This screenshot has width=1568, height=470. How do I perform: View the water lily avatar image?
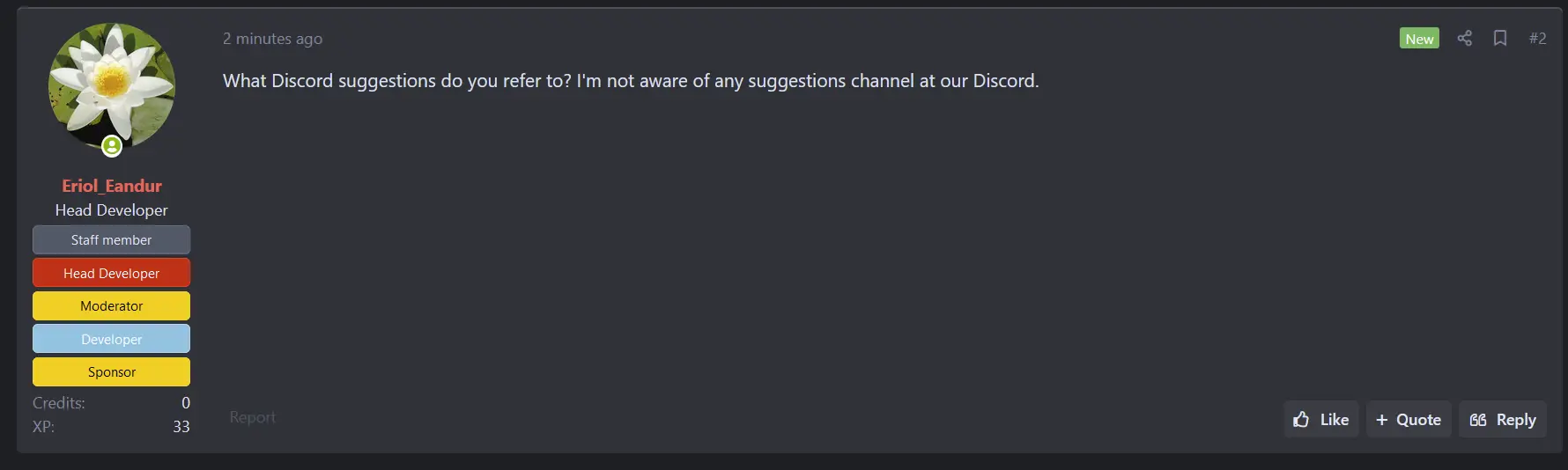[x=112, y=86]
